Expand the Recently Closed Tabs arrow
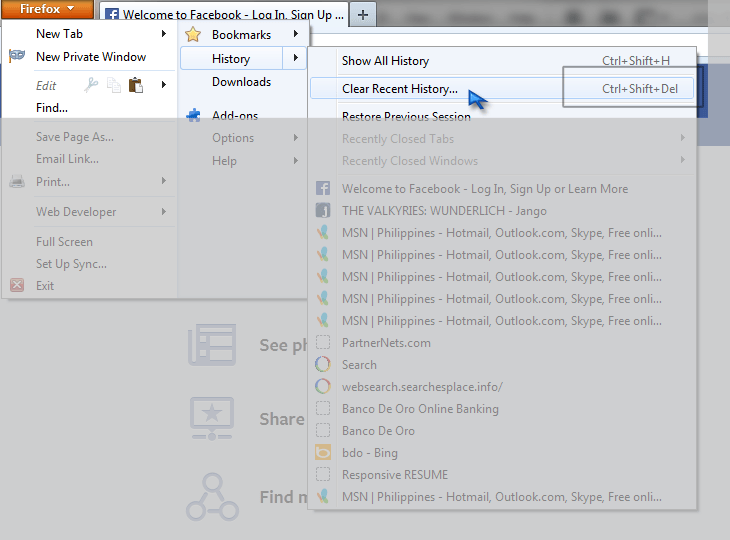Screen dimensions: 730x540 (x=683, y=137)
